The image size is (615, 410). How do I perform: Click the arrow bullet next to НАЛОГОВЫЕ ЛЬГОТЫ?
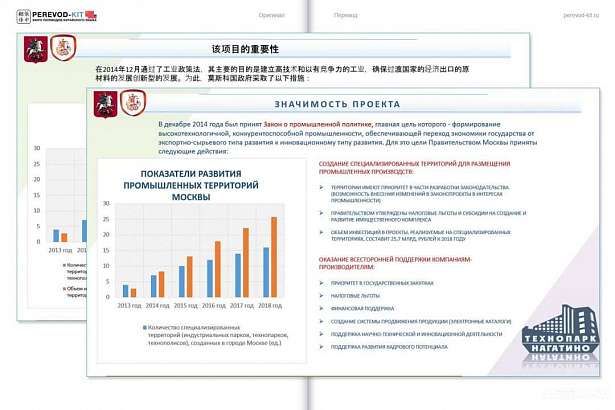321,297
